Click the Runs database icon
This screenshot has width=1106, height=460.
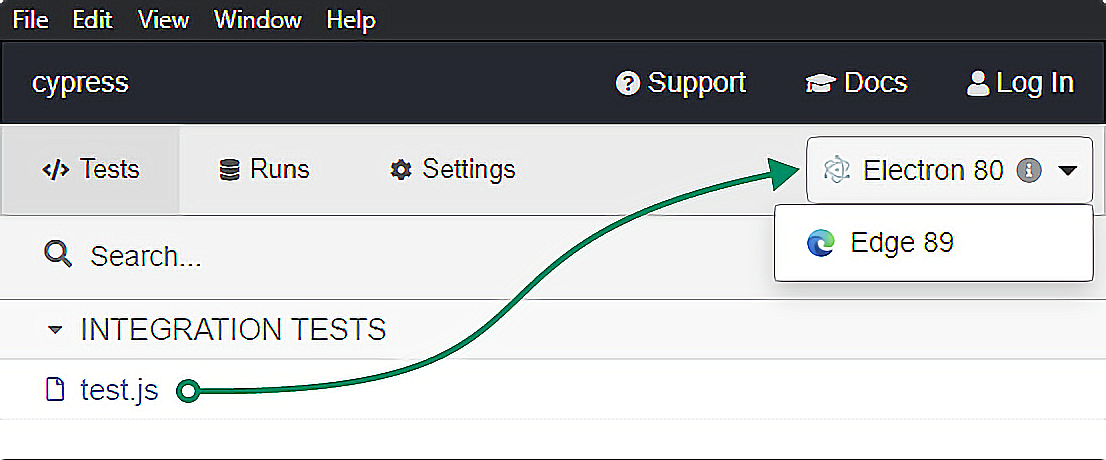tap(230, 170)
